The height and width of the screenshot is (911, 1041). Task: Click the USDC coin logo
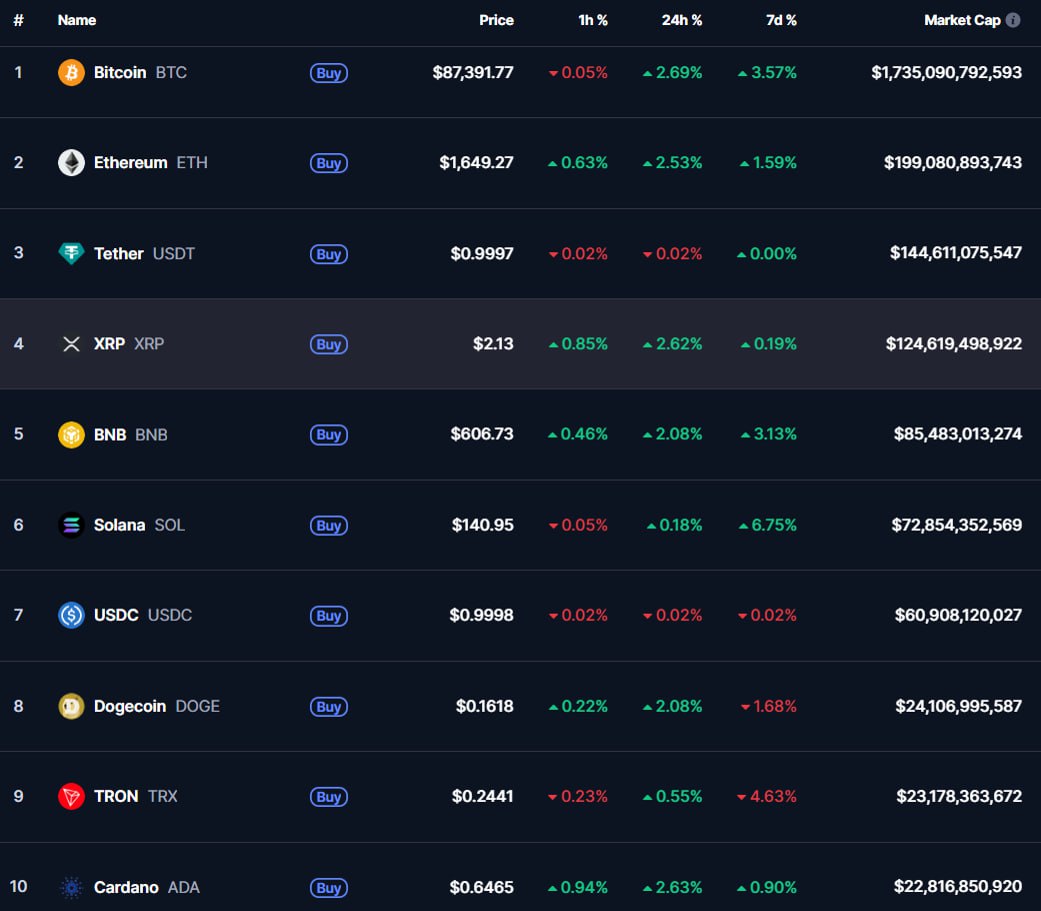click(x=71, y=616)
